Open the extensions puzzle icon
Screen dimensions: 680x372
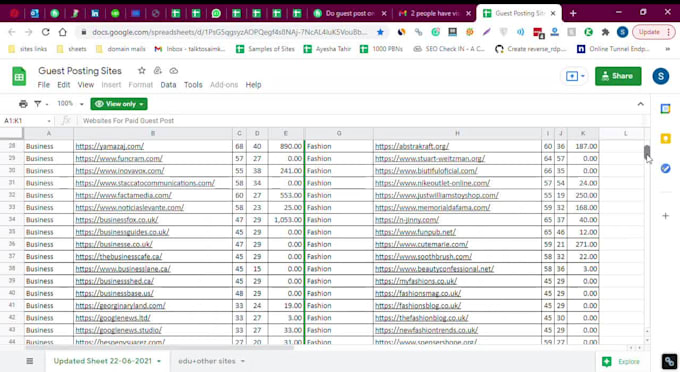tap(605, 32)
